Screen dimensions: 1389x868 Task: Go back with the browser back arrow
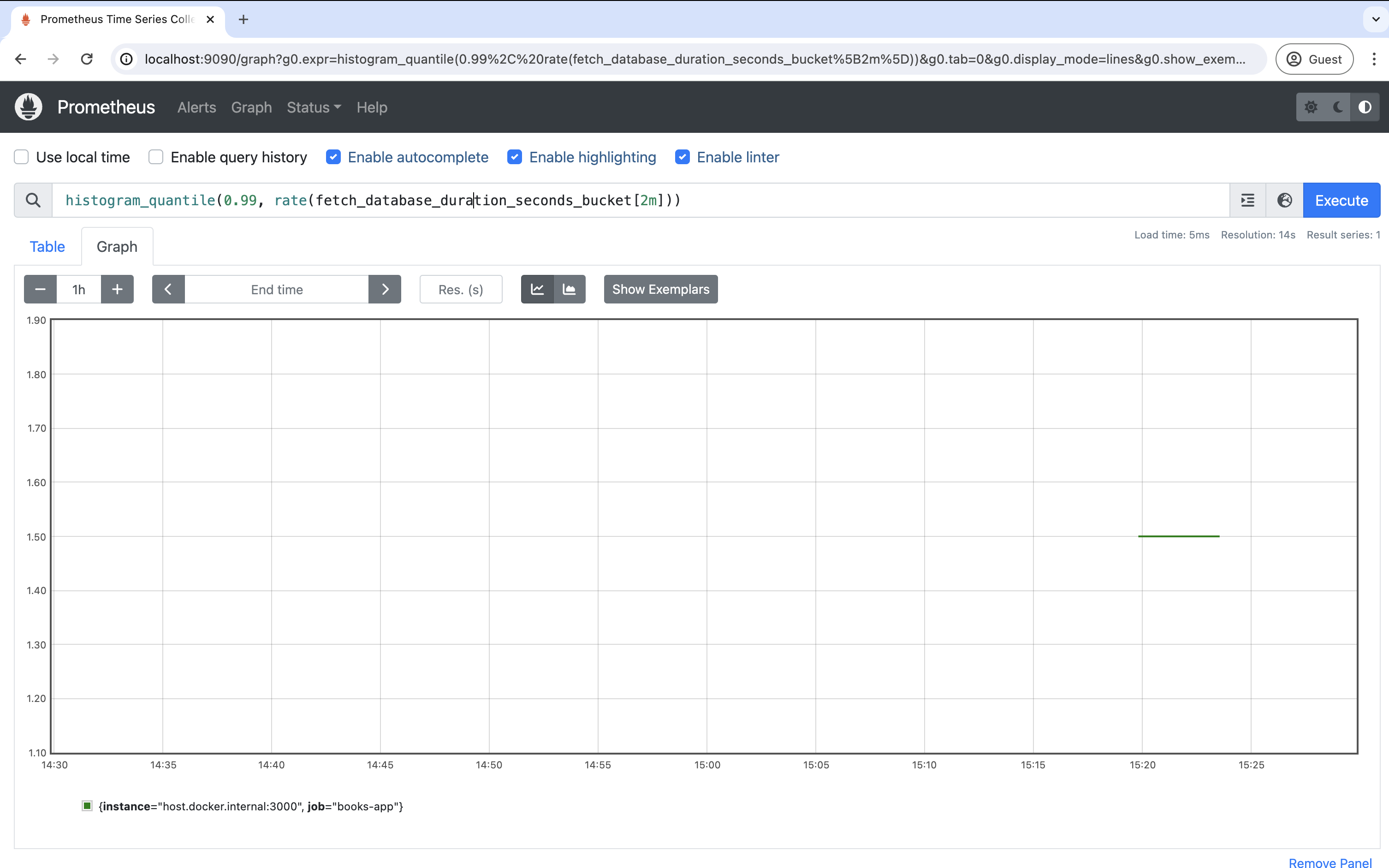click(x=21, y=59)
